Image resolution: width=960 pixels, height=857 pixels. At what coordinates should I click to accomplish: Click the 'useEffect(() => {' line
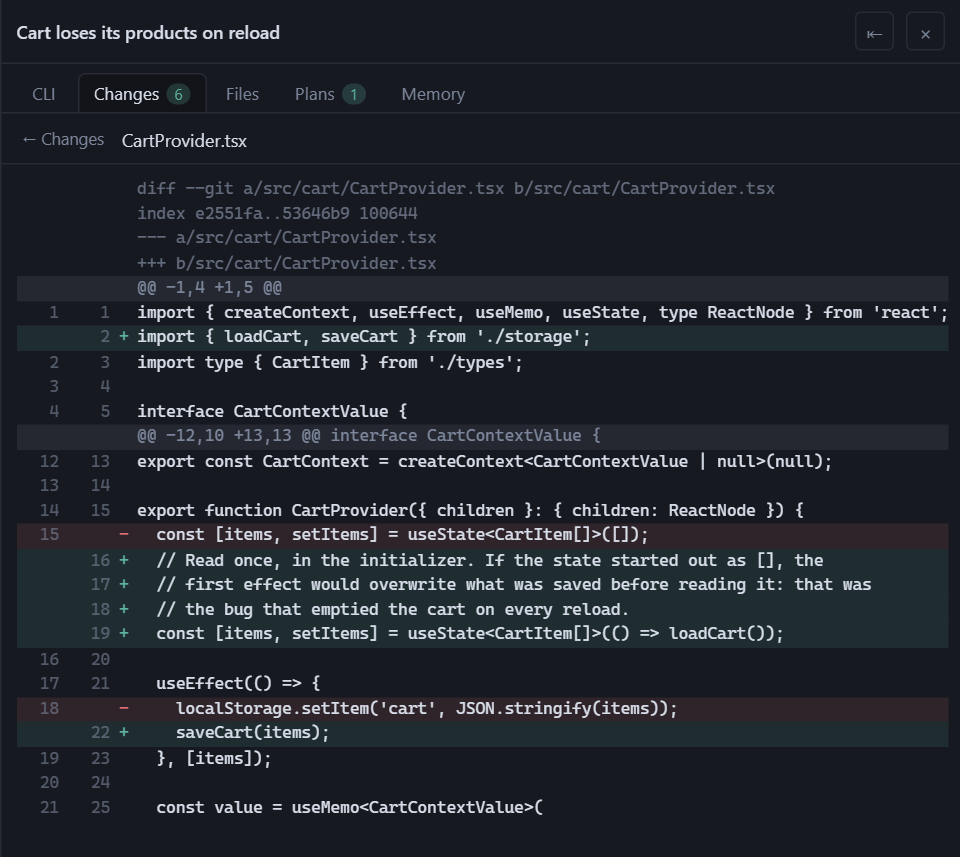[x=482, y=683]
